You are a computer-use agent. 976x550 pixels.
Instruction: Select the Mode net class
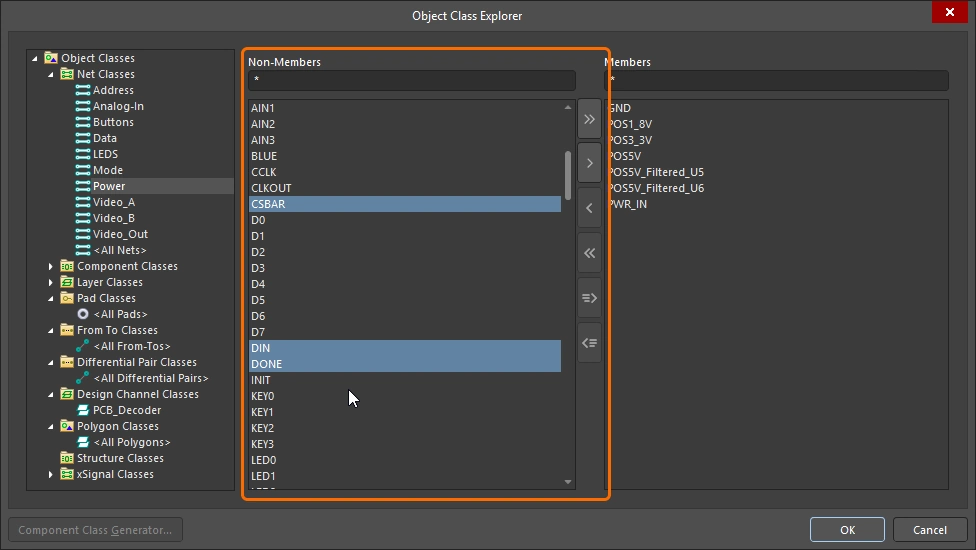pos(108,170)
